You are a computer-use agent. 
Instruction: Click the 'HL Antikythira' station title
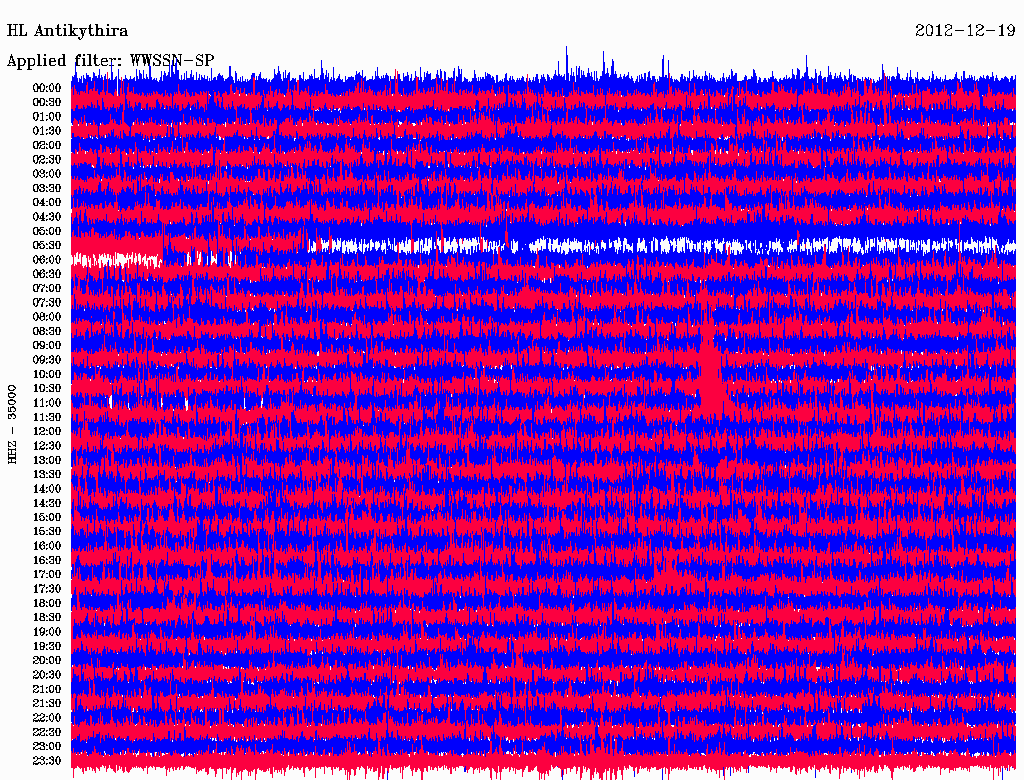click(67, 31)
